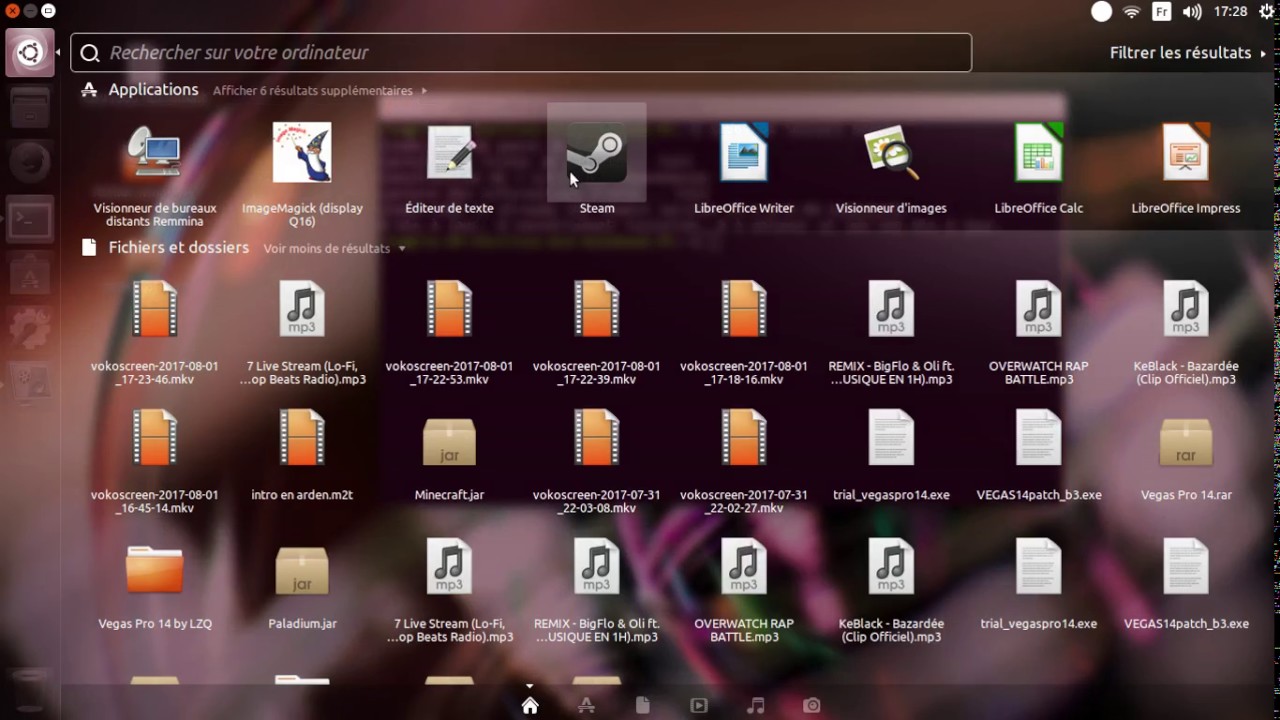Switch to the Files lens
This screenshot has height=720, width=1280.
pos(643,705)
